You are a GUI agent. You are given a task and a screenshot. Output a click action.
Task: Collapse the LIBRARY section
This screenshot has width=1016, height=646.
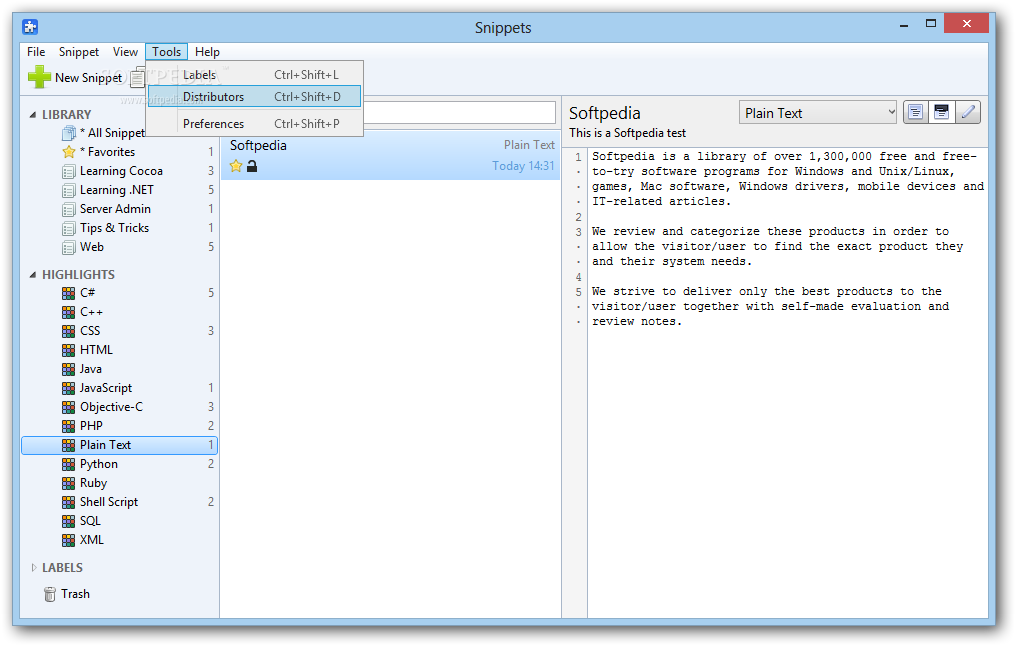pyautogui.click(x=32, y=115)
